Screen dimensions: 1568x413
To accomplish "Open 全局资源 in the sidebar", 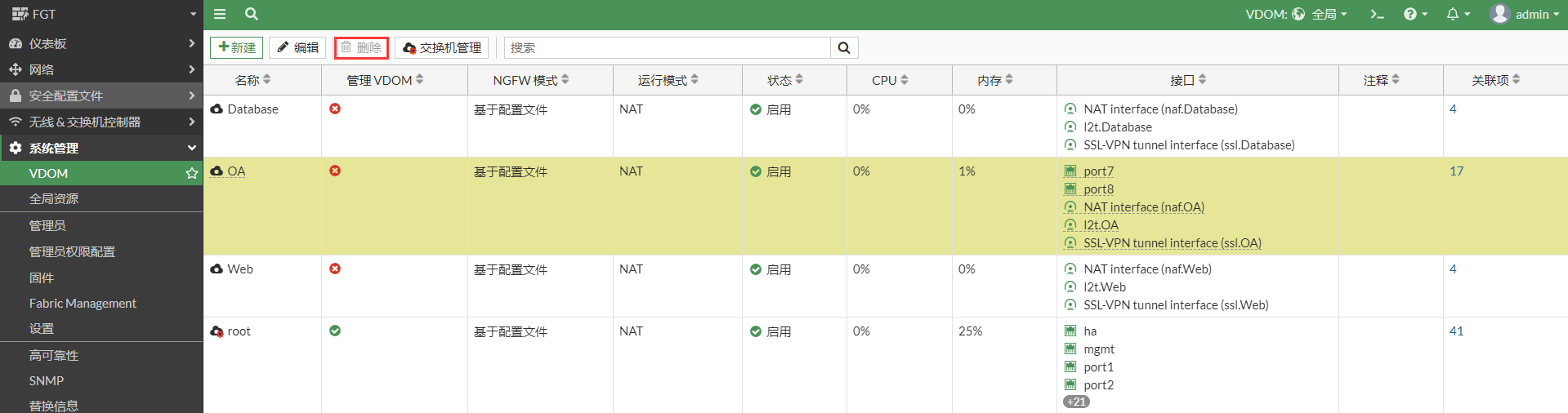I will [54, 198].
